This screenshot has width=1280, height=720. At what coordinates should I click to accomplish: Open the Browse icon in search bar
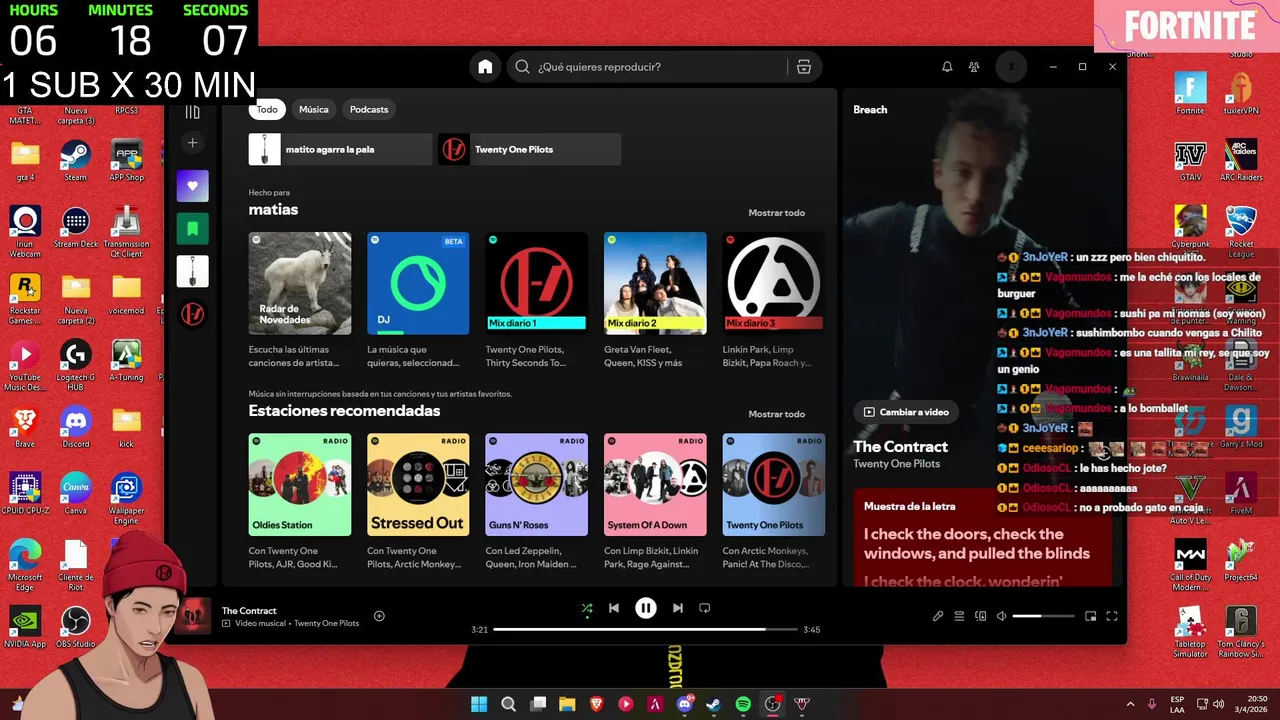click(803, 67)
